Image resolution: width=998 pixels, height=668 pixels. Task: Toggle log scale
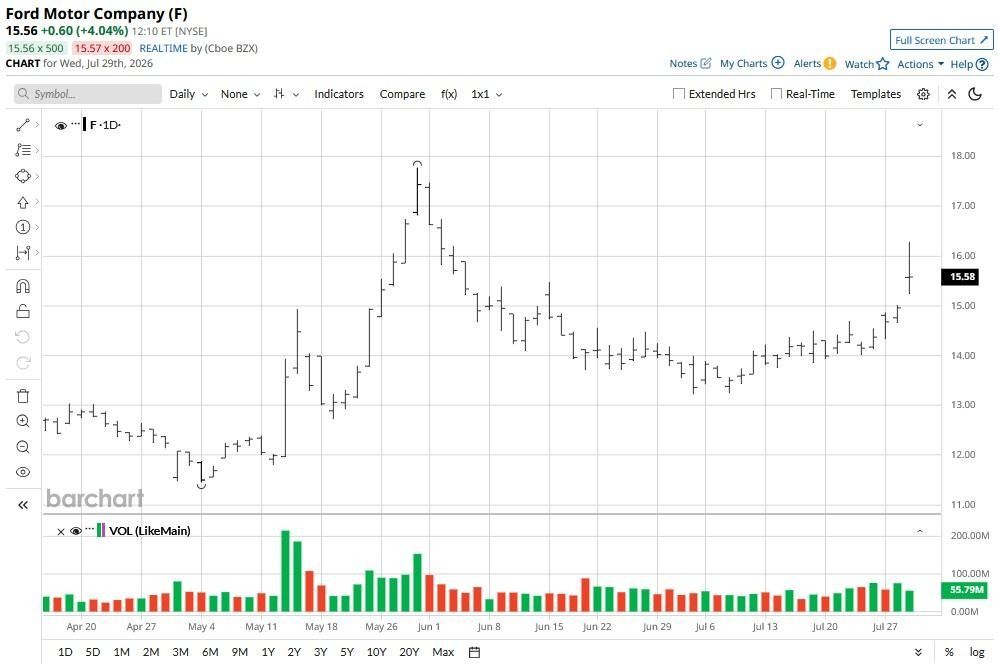(977, 652)
